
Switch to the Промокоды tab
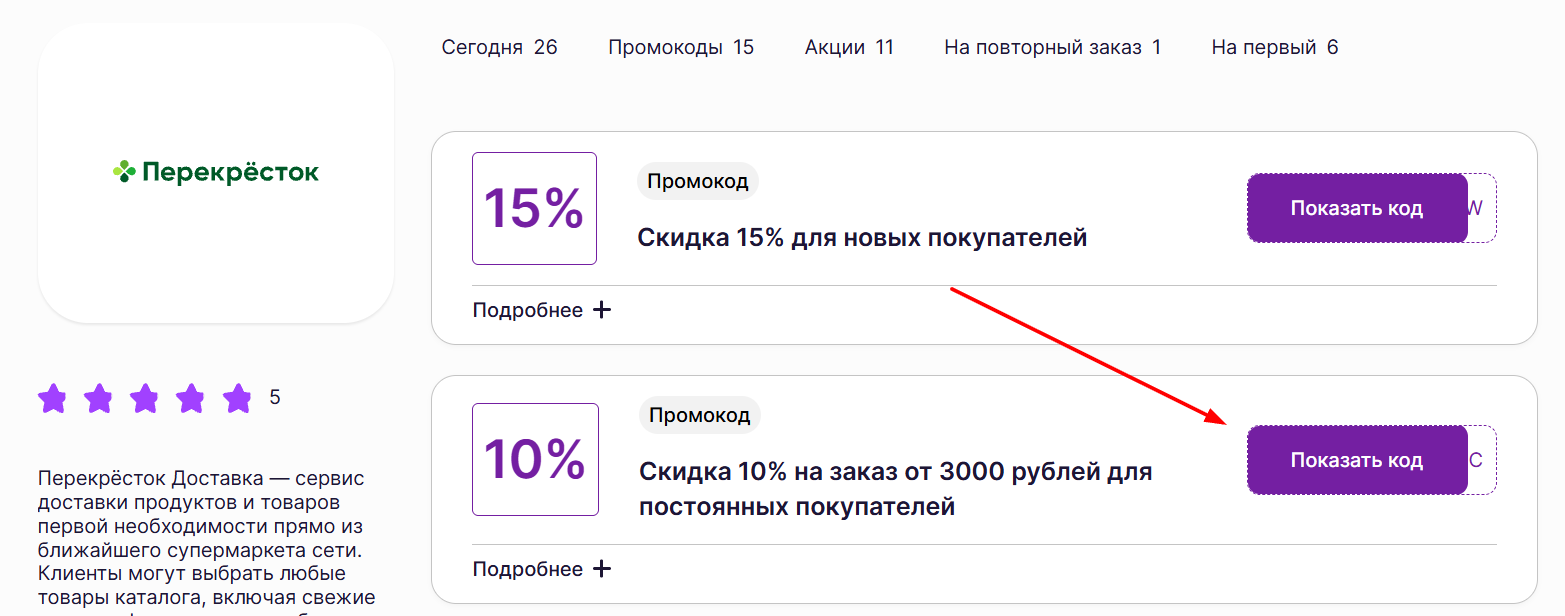click(x=681, y=46)
